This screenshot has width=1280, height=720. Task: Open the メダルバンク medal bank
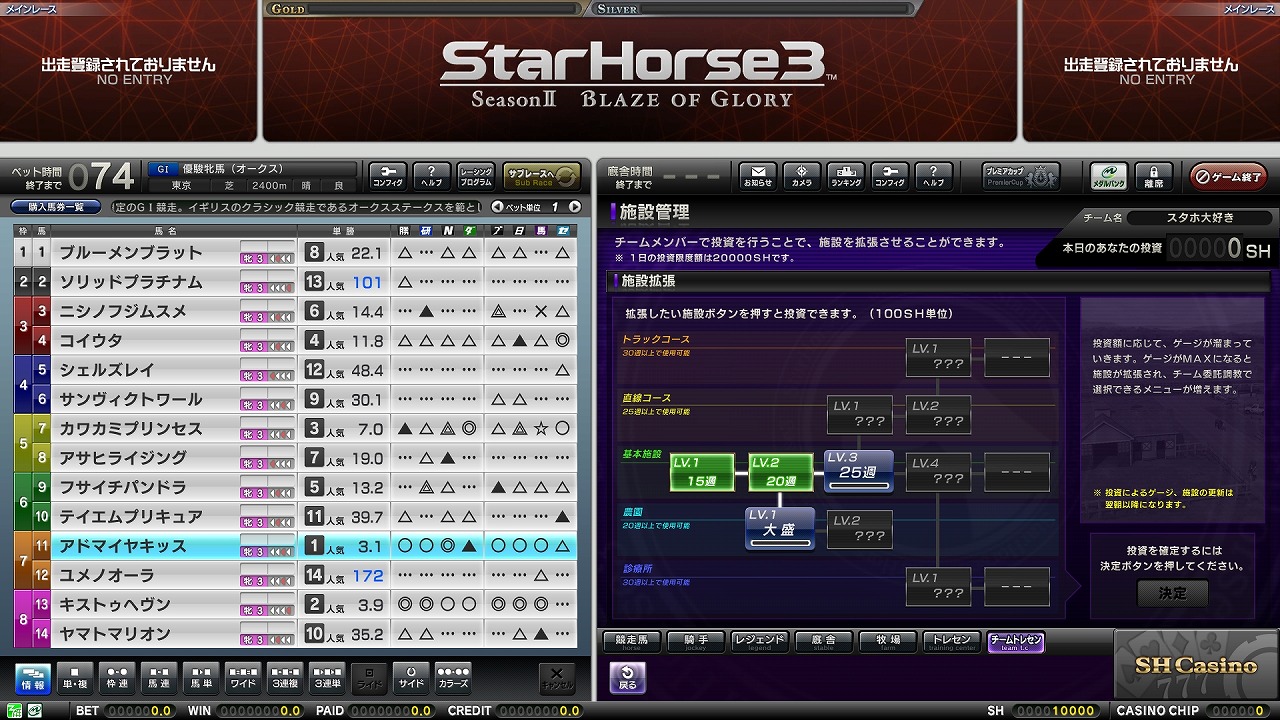click(x=1108, y=176)
